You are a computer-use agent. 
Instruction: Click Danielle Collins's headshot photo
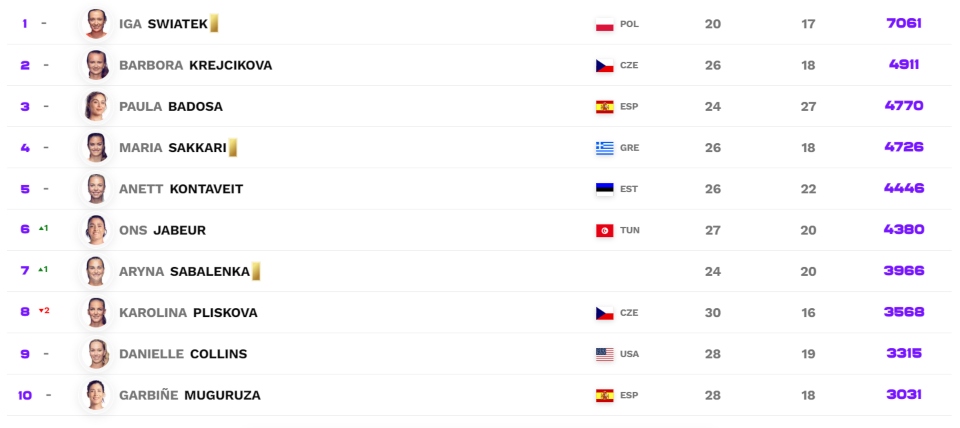97,353
